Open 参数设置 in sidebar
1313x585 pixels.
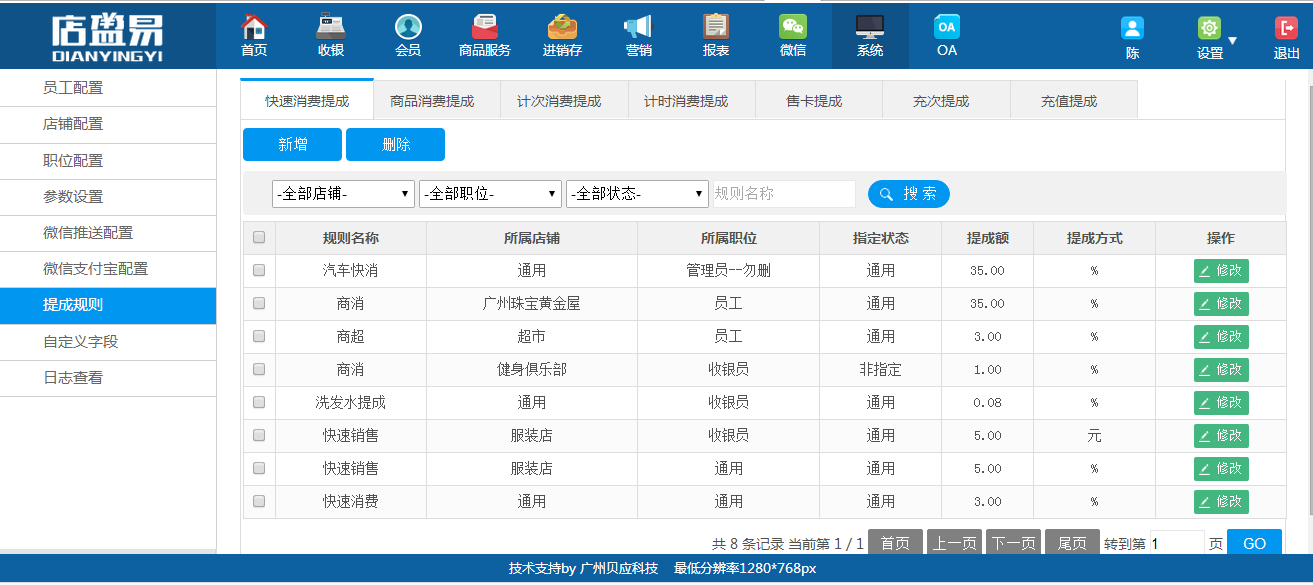108,197
